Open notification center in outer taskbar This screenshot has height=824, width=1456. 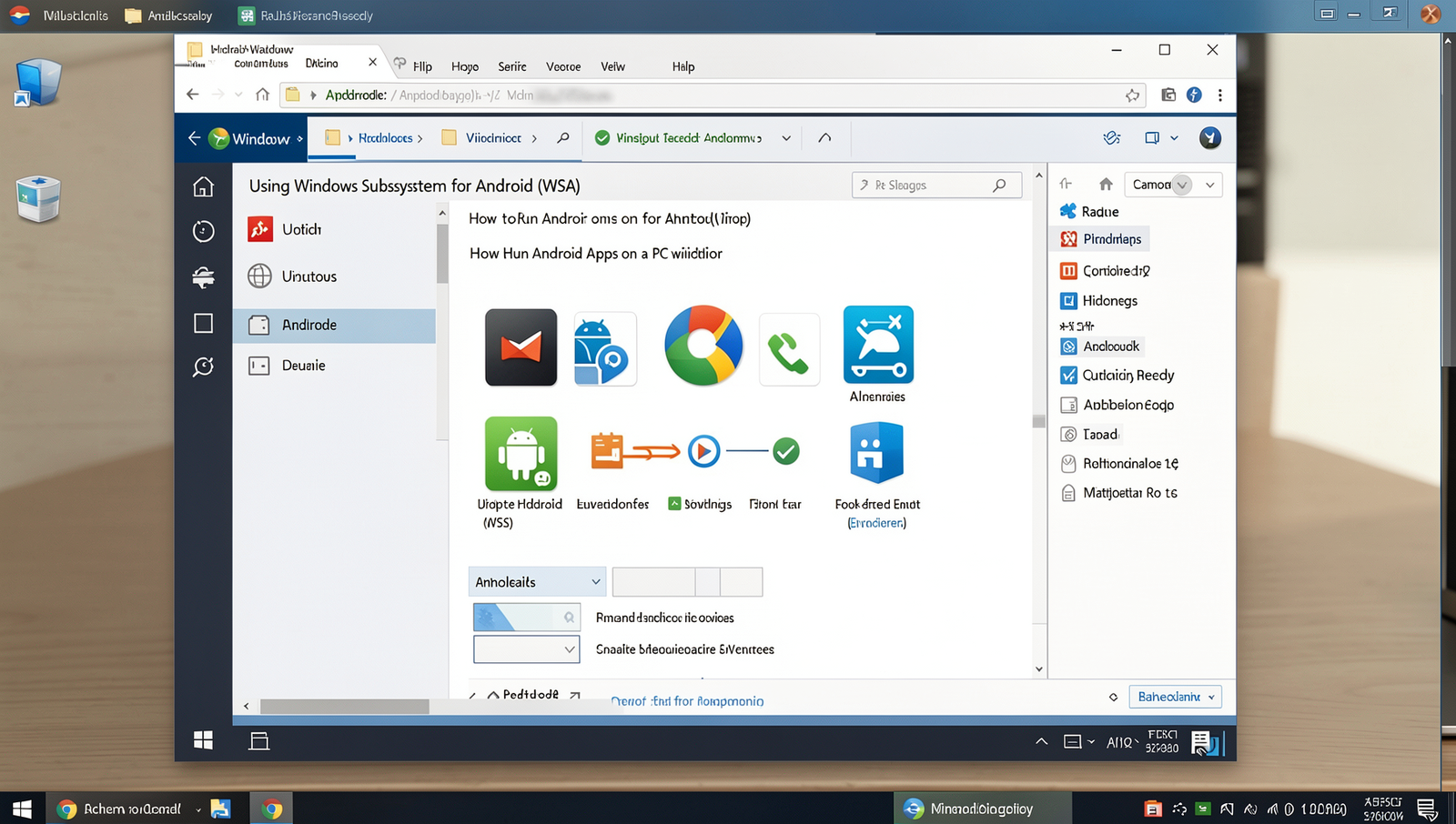pyautogui.click(x=1427, y=808)
